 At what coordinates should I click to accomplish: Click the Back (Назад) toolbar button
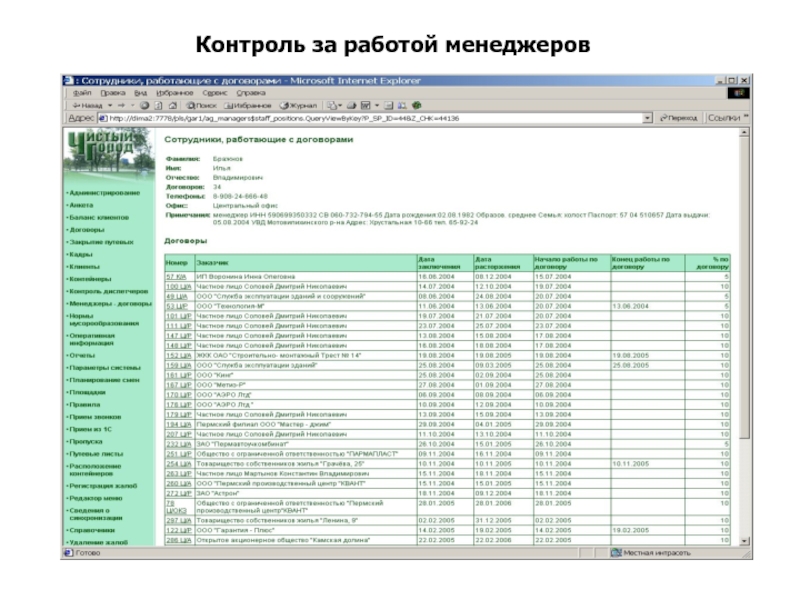coord(90,105)
